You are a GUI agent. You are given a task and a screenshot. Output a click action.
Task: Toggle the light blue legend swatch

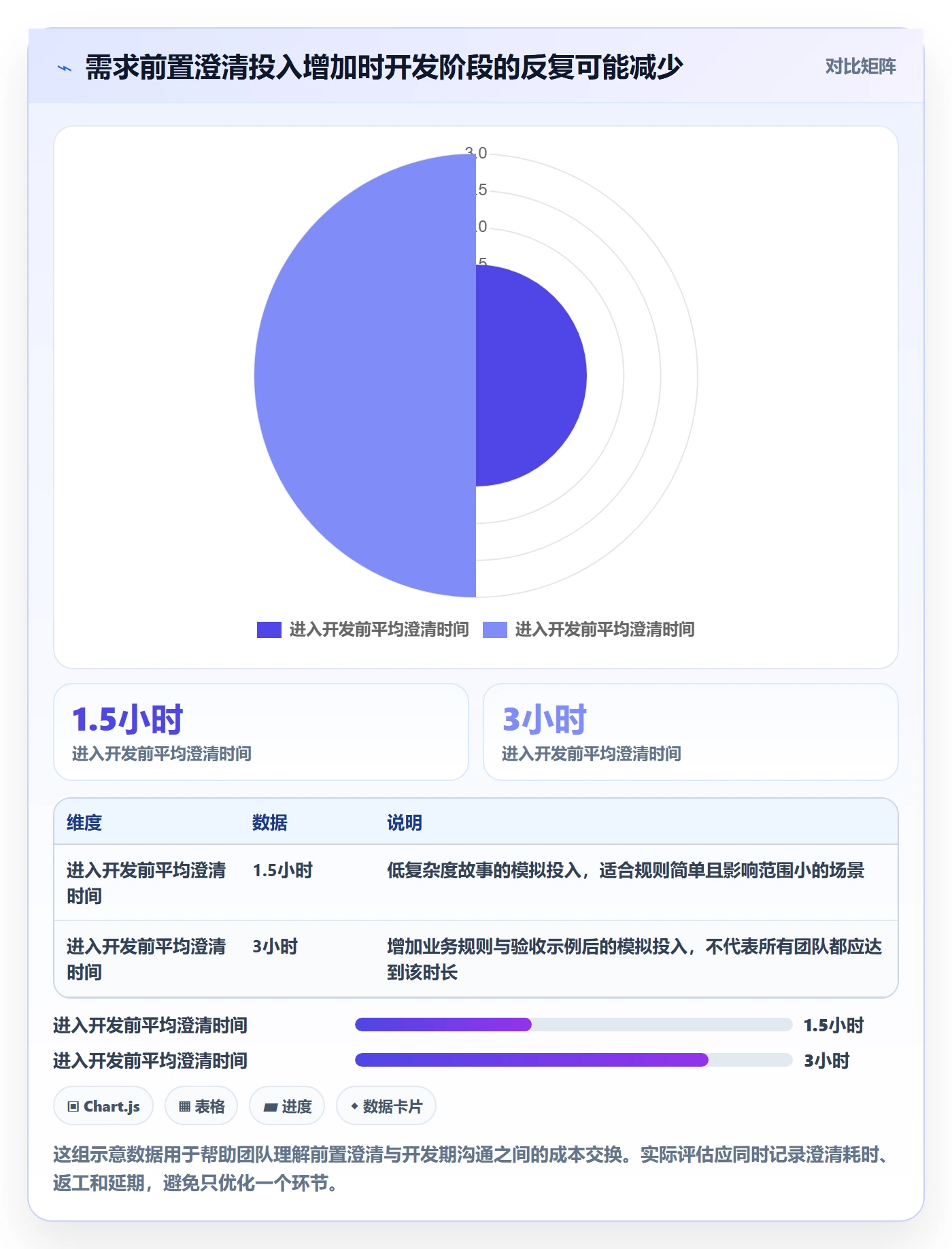[x=494, y=630]
